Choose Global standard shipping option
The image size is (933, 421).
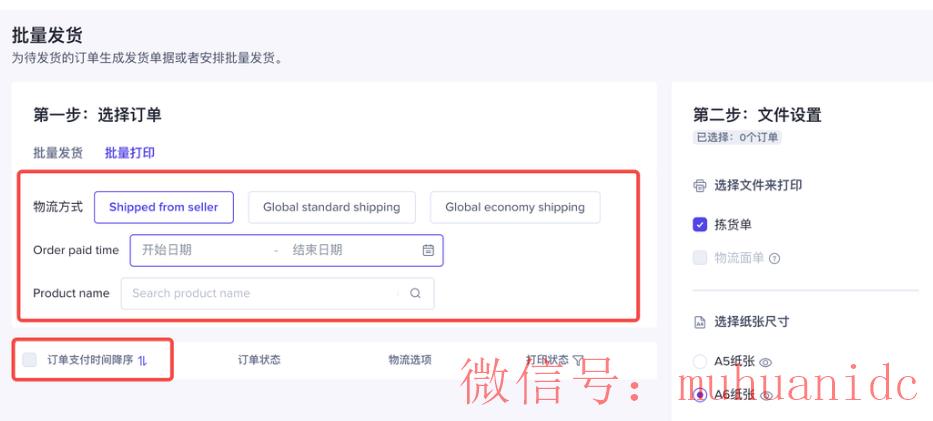pos(331,208)
